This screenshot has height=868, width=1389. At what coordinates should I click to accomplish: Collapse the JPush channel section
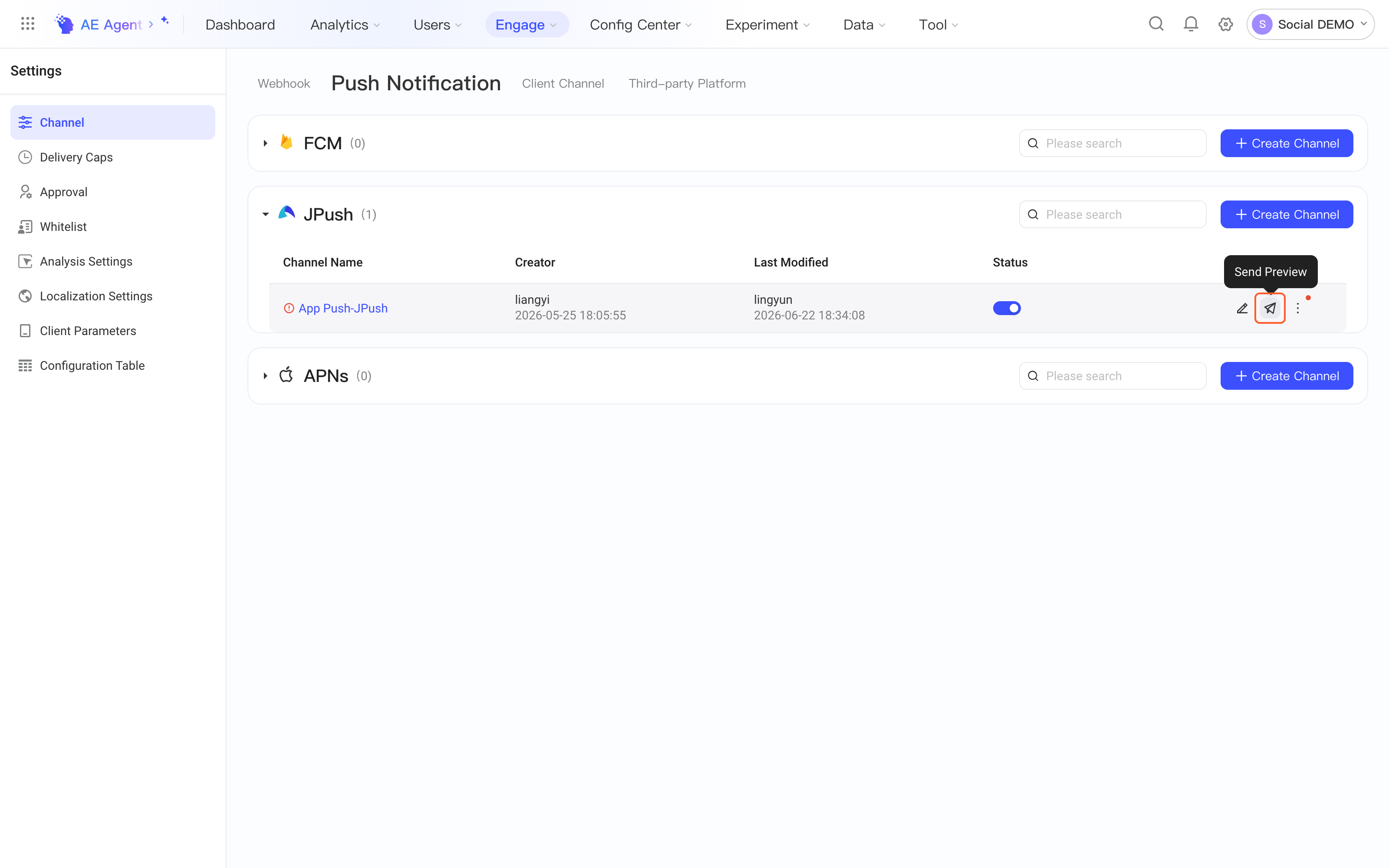(265, 214)
